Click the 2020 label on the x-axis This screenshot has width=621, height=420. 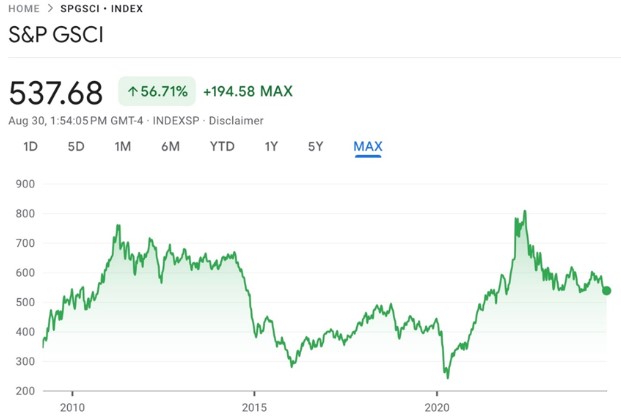[437, 408]
